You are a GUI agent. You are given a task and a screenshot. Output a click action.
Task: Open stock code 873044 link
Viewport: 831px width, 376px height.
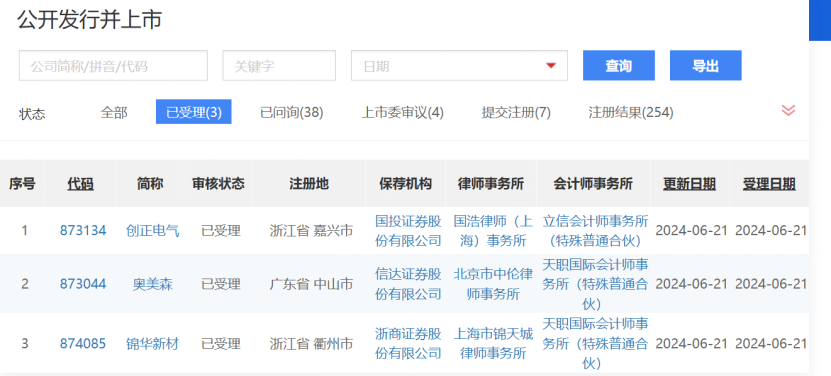pyautogui.click(x=83, y=284)
